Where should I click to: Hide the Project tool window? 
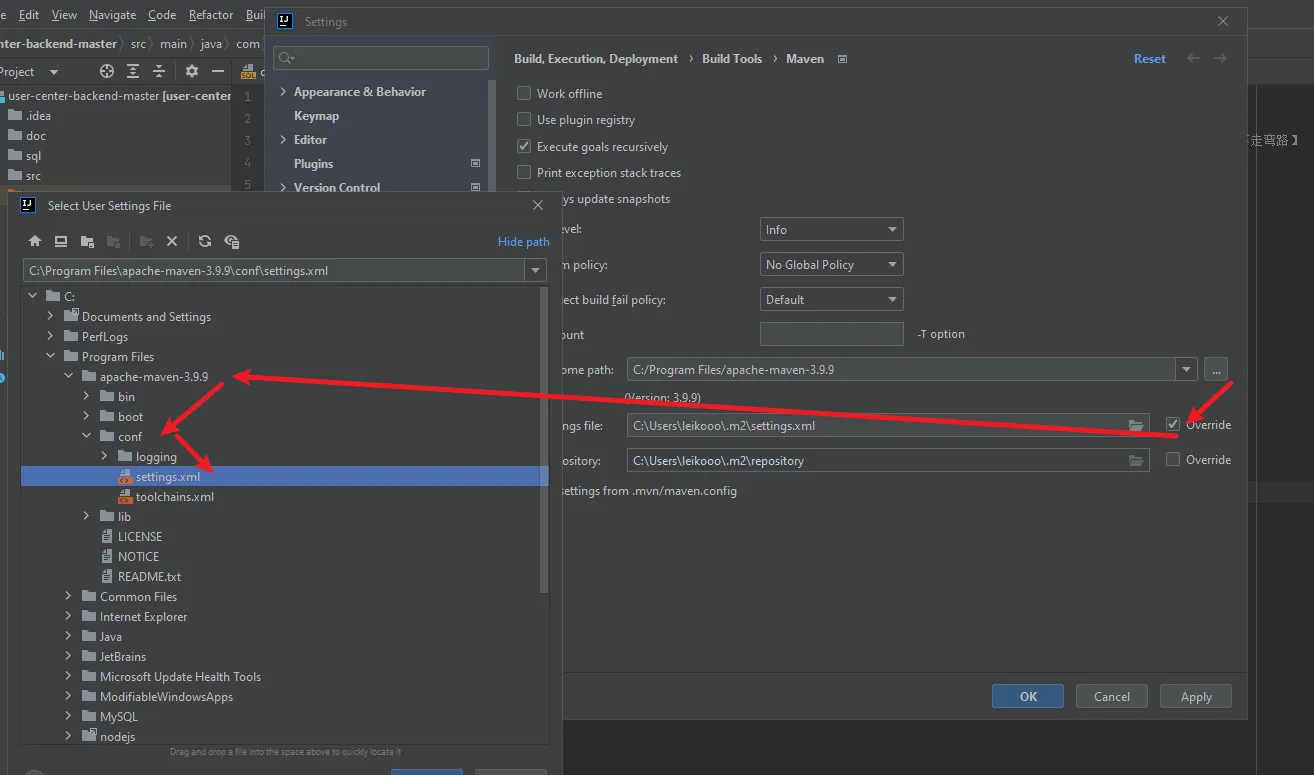(x=218, y=71)
